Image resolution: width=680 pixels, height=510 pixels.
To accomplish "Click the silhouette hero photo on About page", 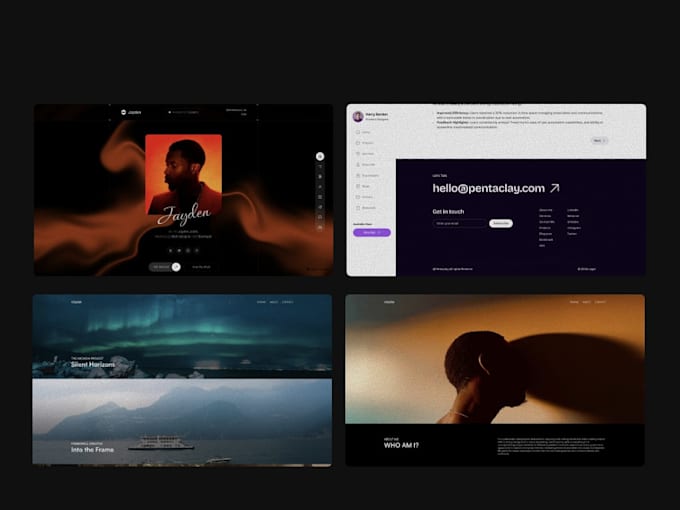I will click(495, 359).
